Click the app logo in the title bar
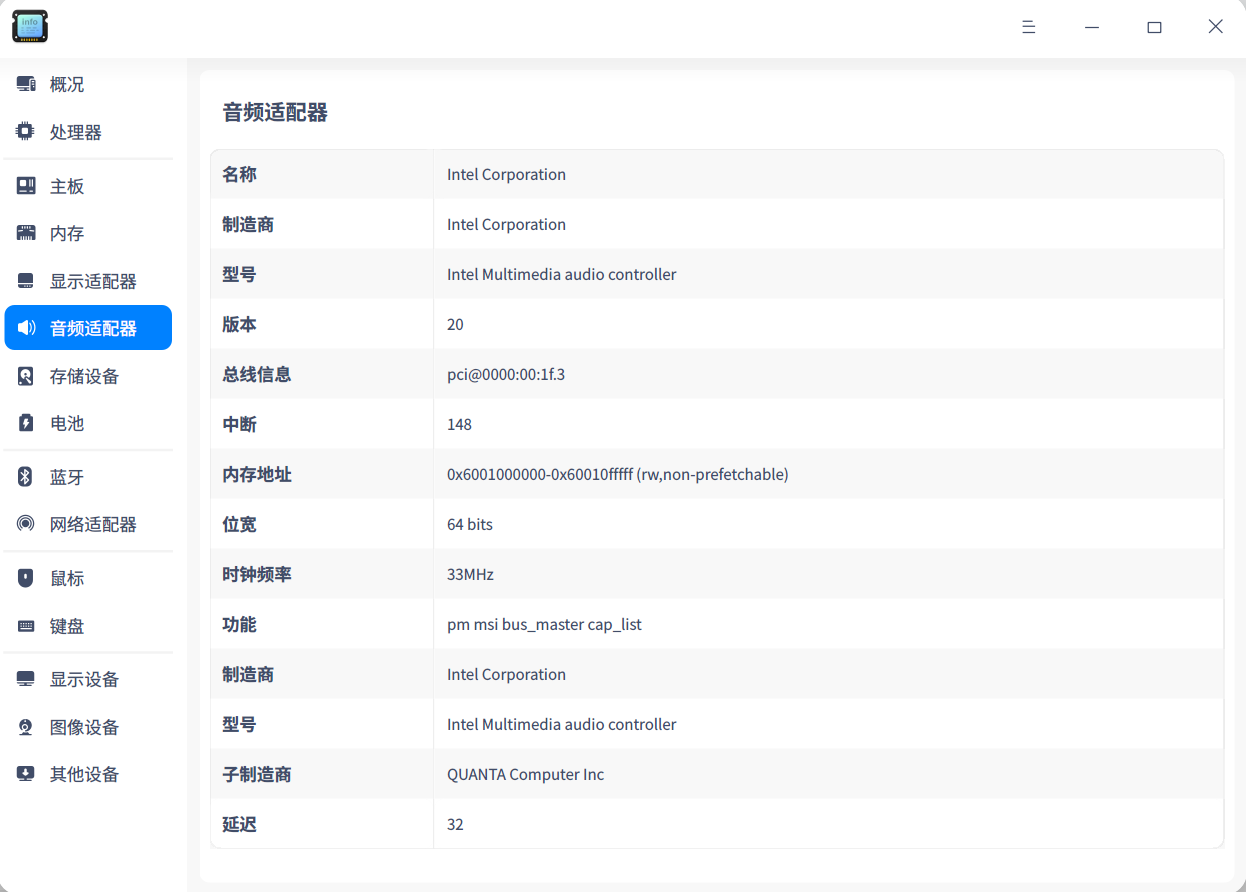This screenshot has width=1246, height=892. tap(30, 26)
